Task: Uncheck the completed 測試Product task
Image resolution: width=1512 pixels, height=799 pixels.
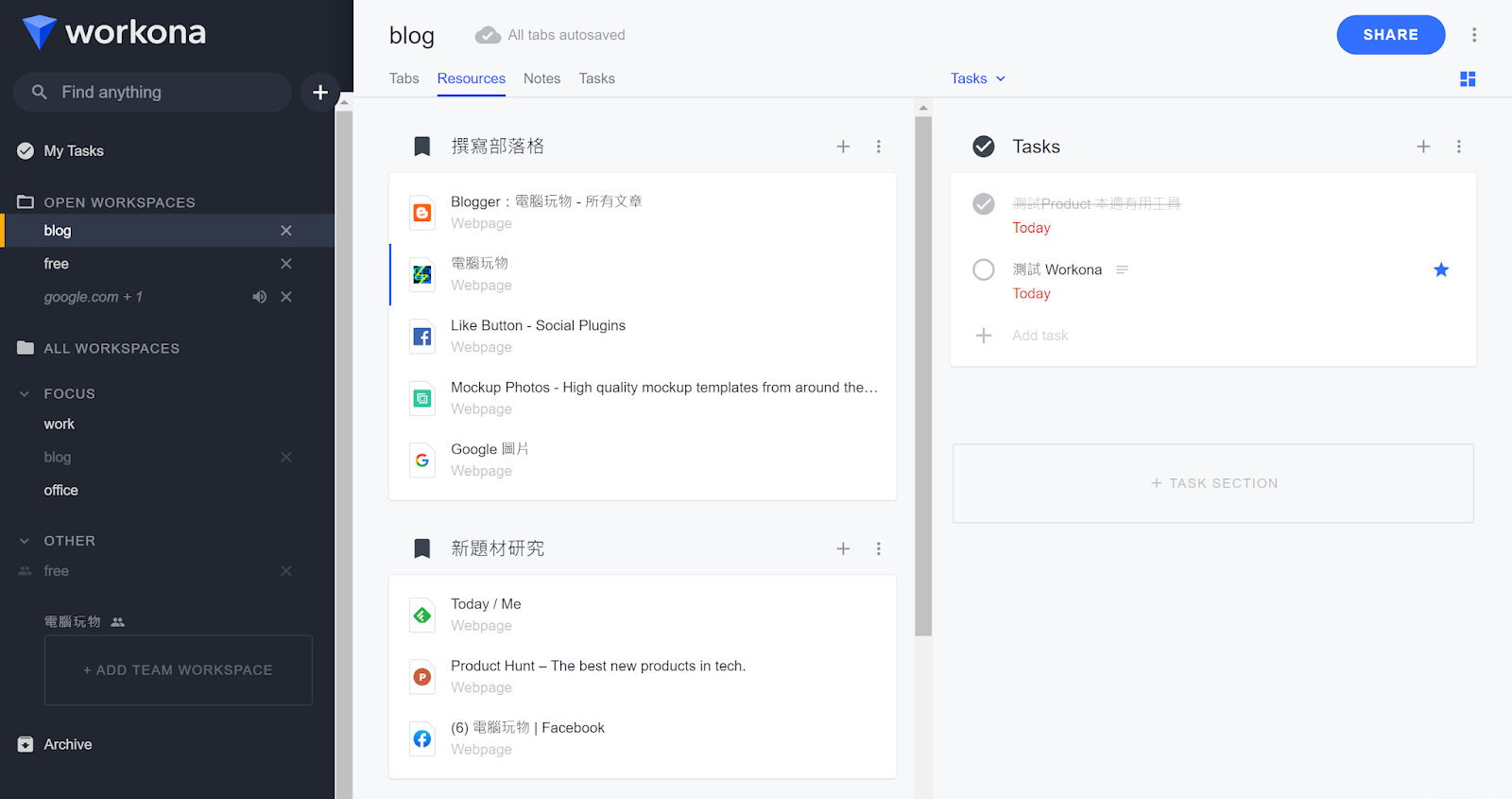Action: [x=984, y=203]
